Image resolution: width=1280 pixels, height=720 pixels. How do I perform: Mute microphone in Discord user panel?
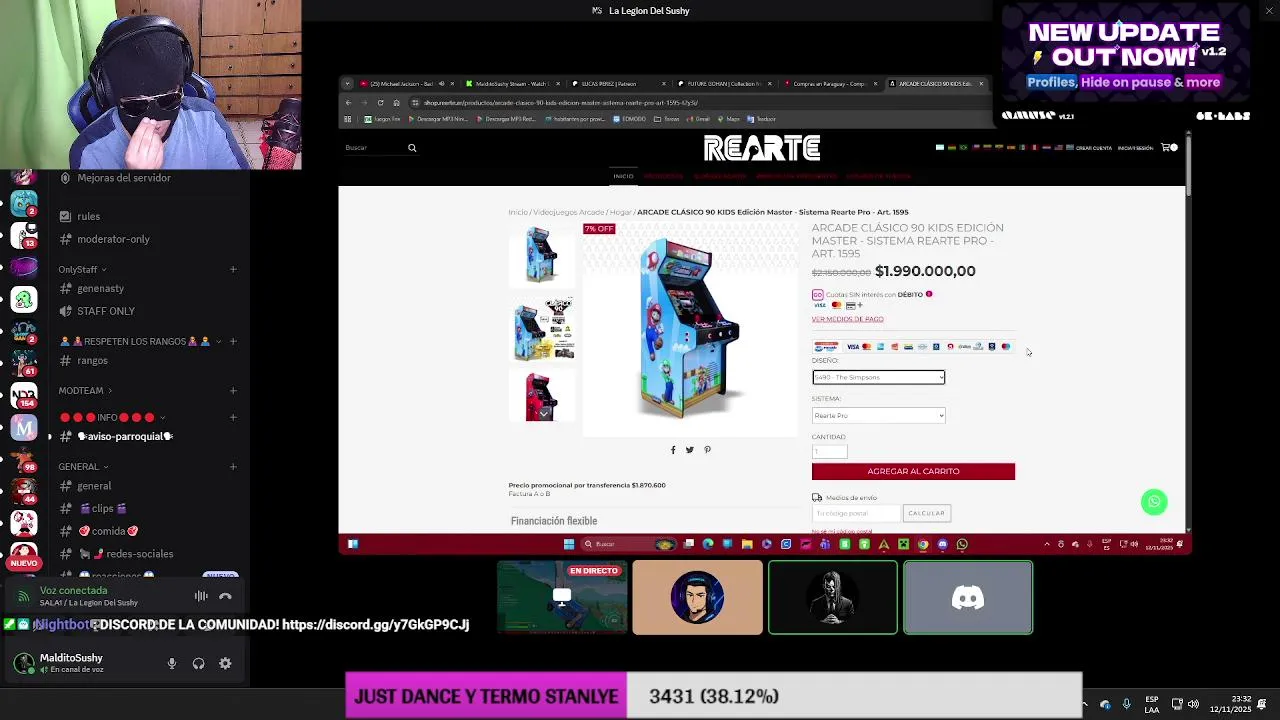(171, 663)
